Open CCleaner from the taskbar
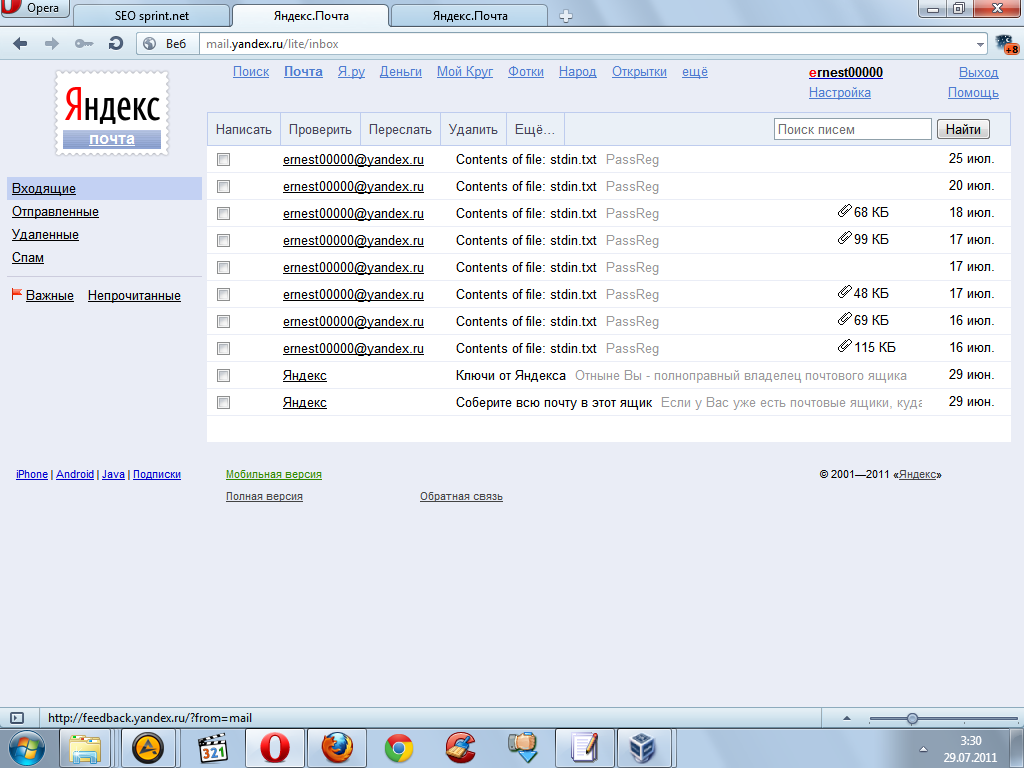Screen dimensions: 1024x768 pyautogui.click(x=461, y=748)
